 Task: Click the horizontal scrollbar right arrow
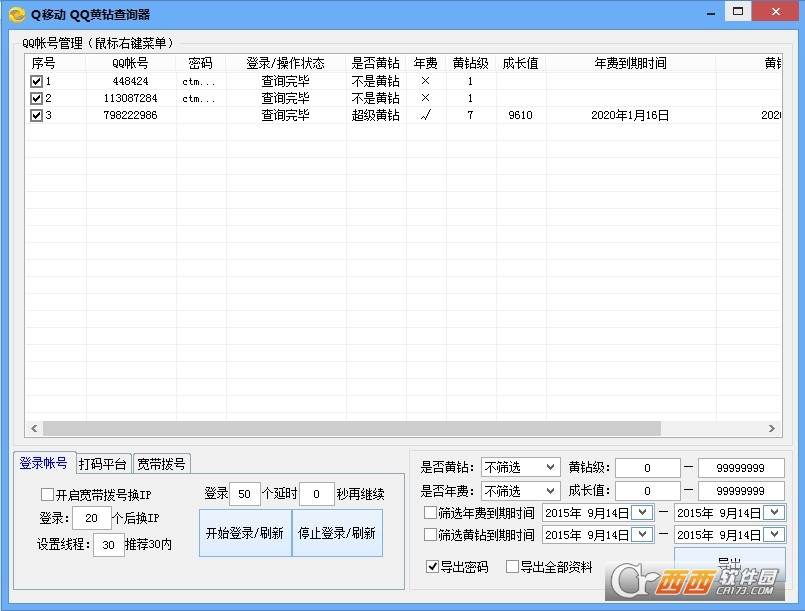(772, 428)
